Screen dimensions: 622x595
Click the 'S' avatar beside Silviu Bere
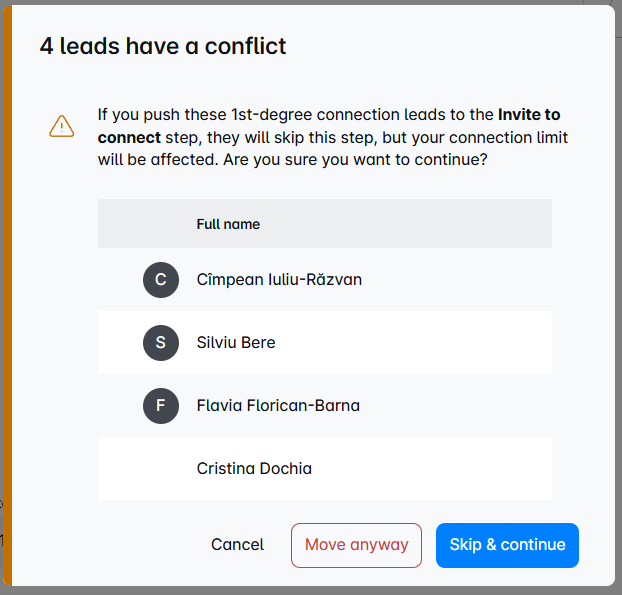(x=161, y=343)
